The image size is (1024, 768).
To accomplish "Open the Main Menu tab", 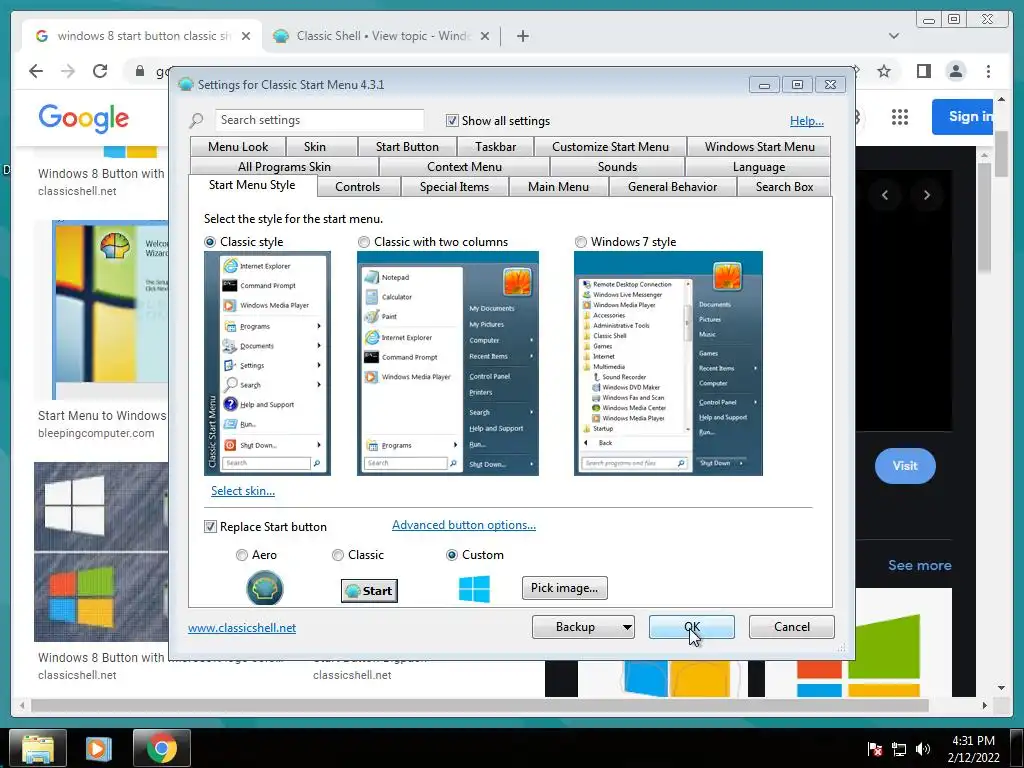I will click(x=558, y=187).
